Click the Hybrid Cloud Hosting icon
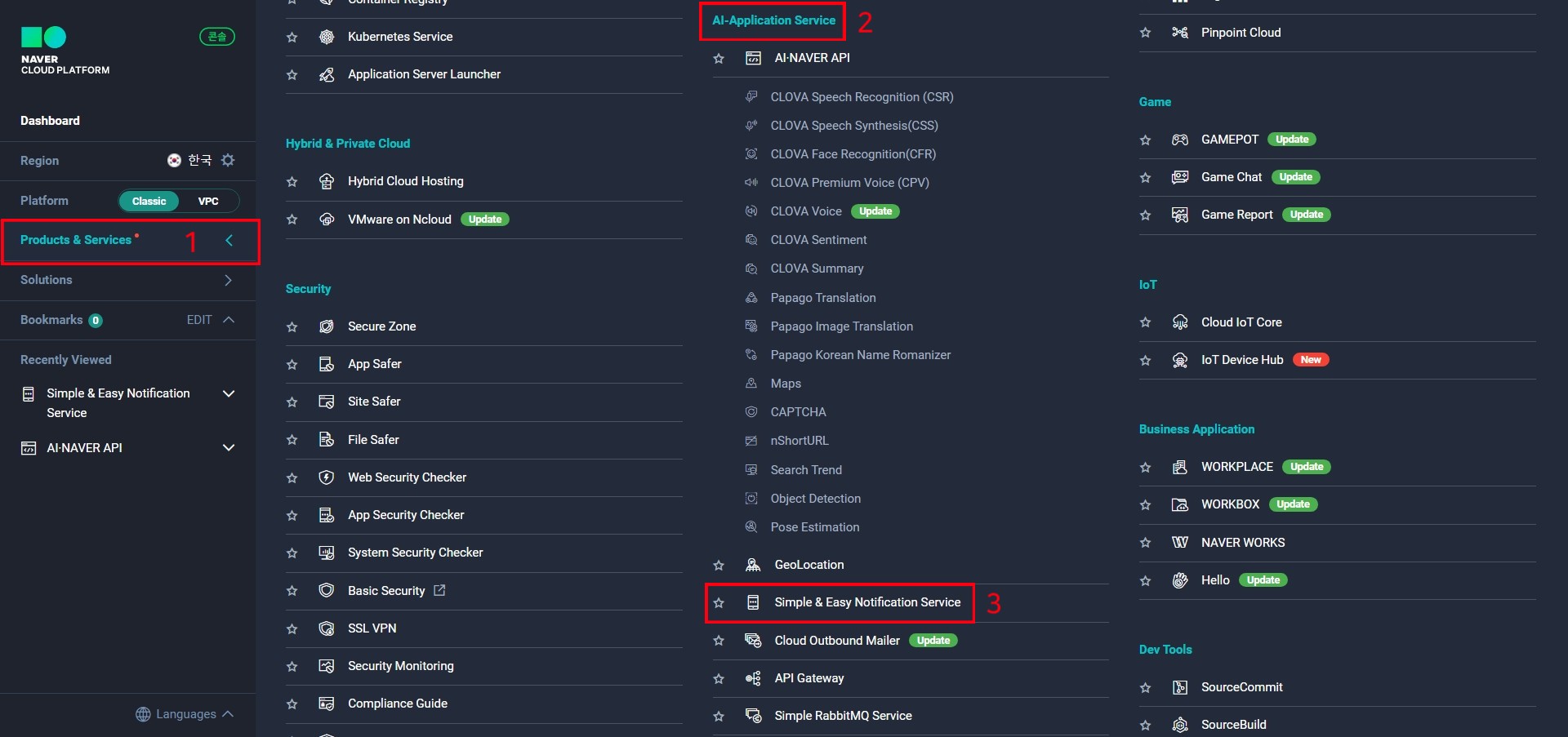This screenshot has height=737, width=1568. tap(327, 181)
